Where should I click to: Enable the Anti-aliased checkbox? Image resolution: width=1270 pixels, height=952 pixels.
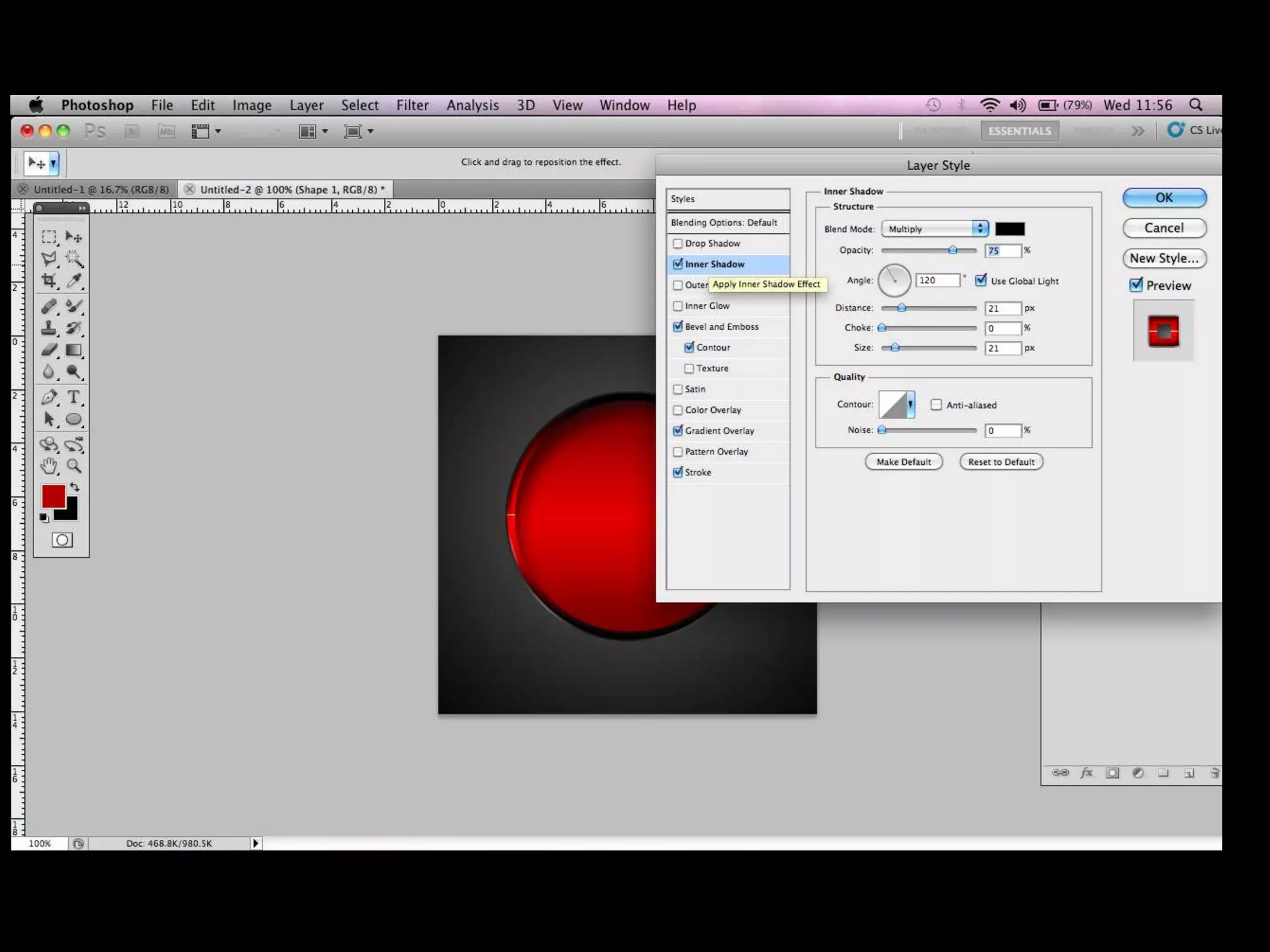(936, 405)
